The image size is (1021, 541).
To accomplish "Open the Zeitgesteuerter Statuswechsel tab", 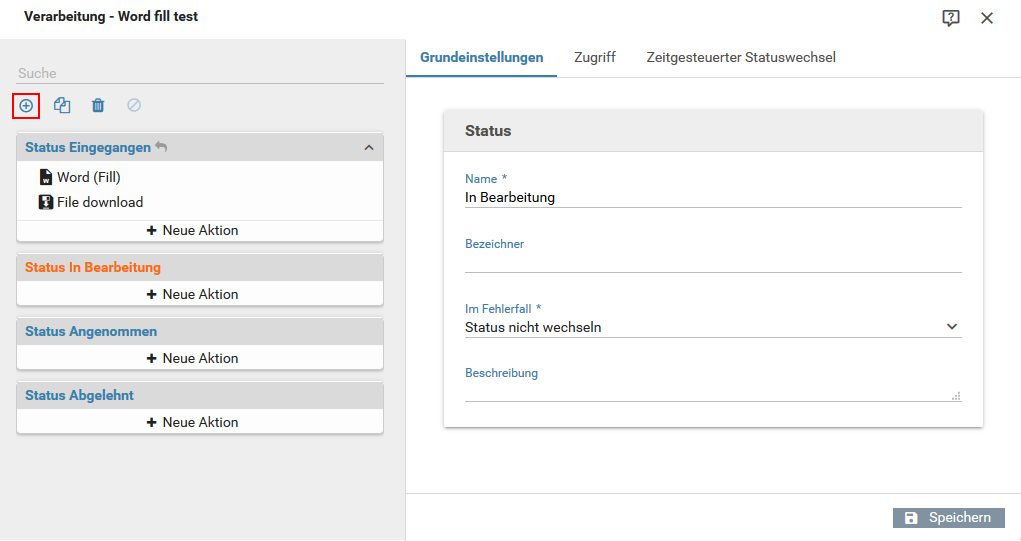I will (741, 57).
